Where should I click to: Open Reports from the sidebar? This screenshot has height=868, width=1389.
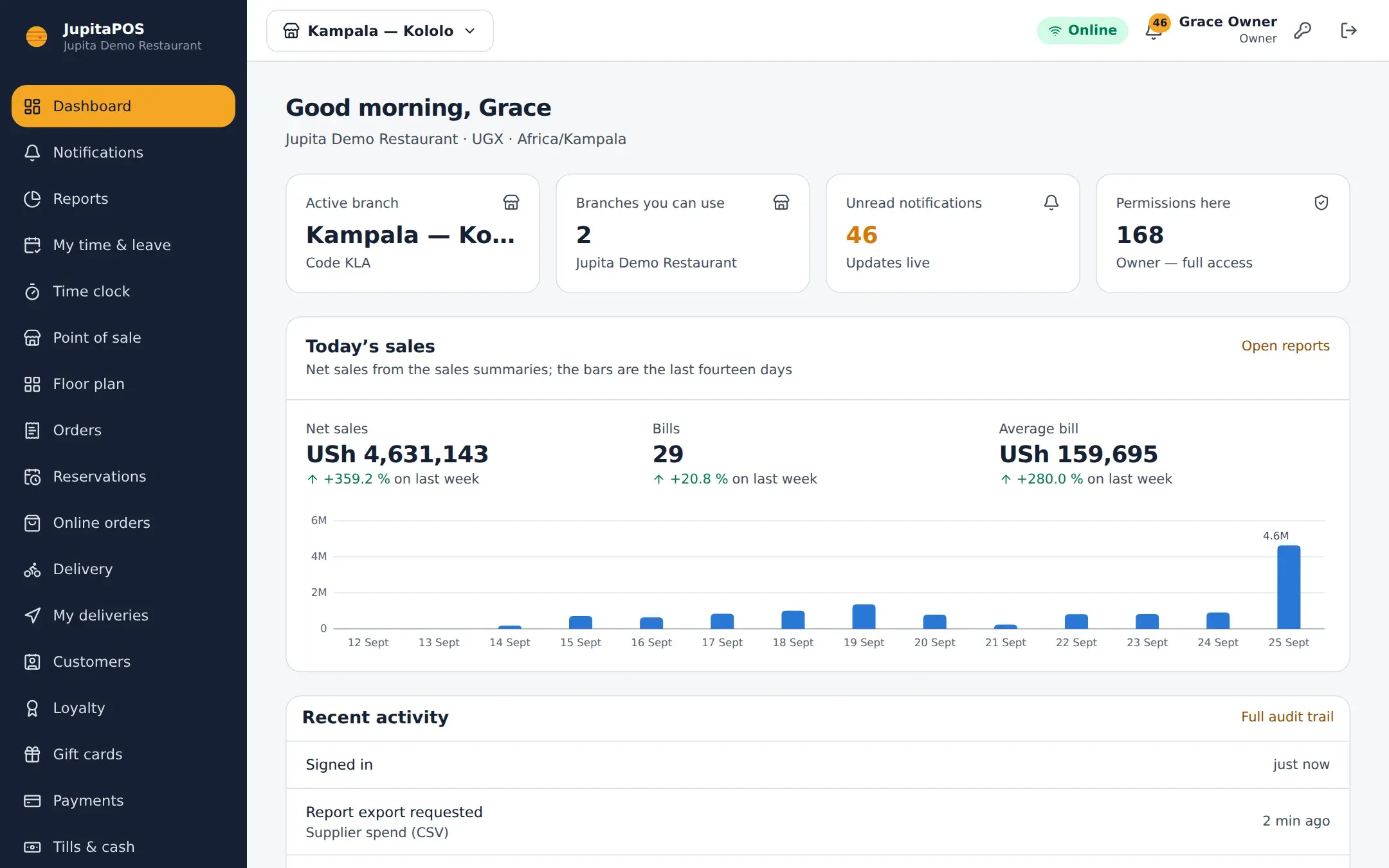pos(123,199)
